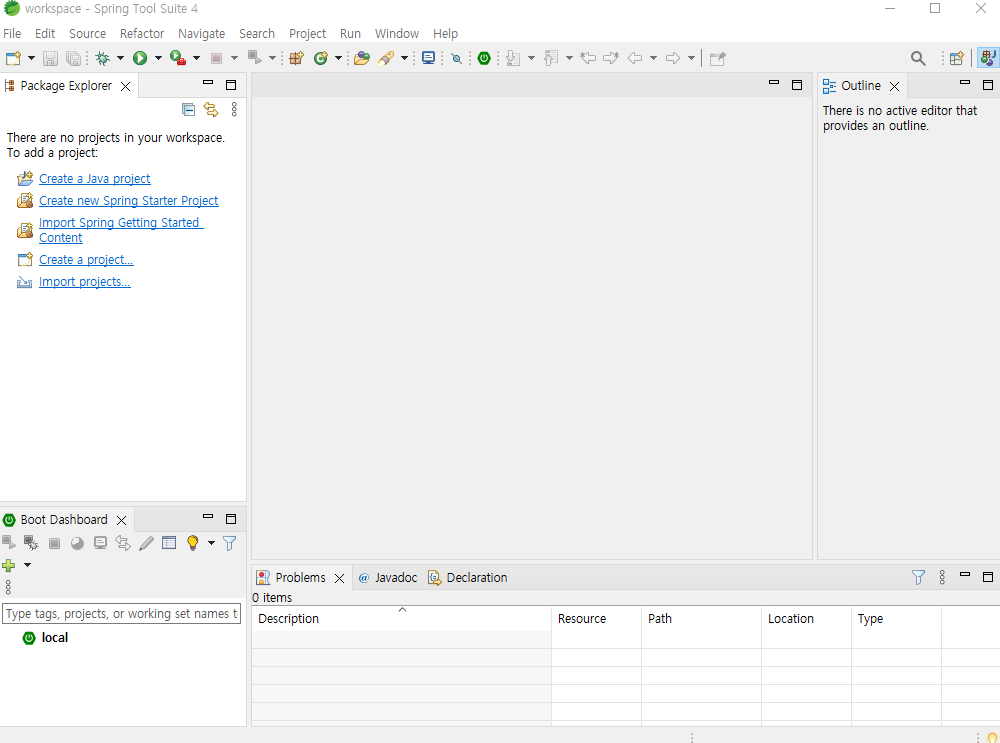The height and width of the screenshot is (743, 1000).
Task: Click Import Spring Getting Started Content link
Action: pyautogui.click(x=120, y=230)
